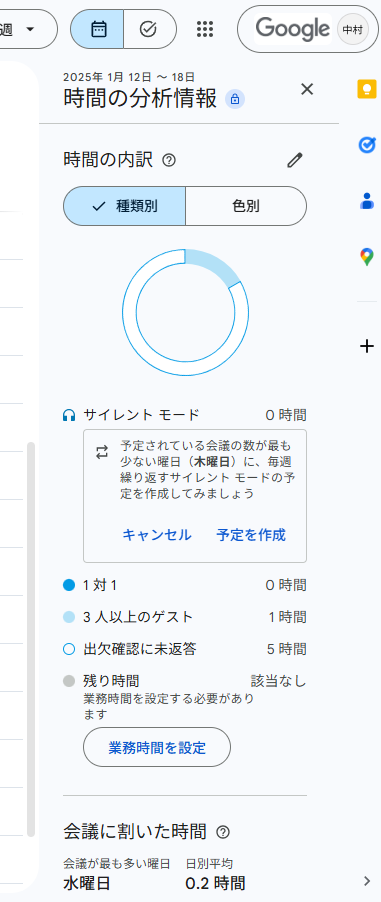Screen dimensions: 381x902
Task: Open Google Maps side panel icon
Action: [x=367, y=257]
